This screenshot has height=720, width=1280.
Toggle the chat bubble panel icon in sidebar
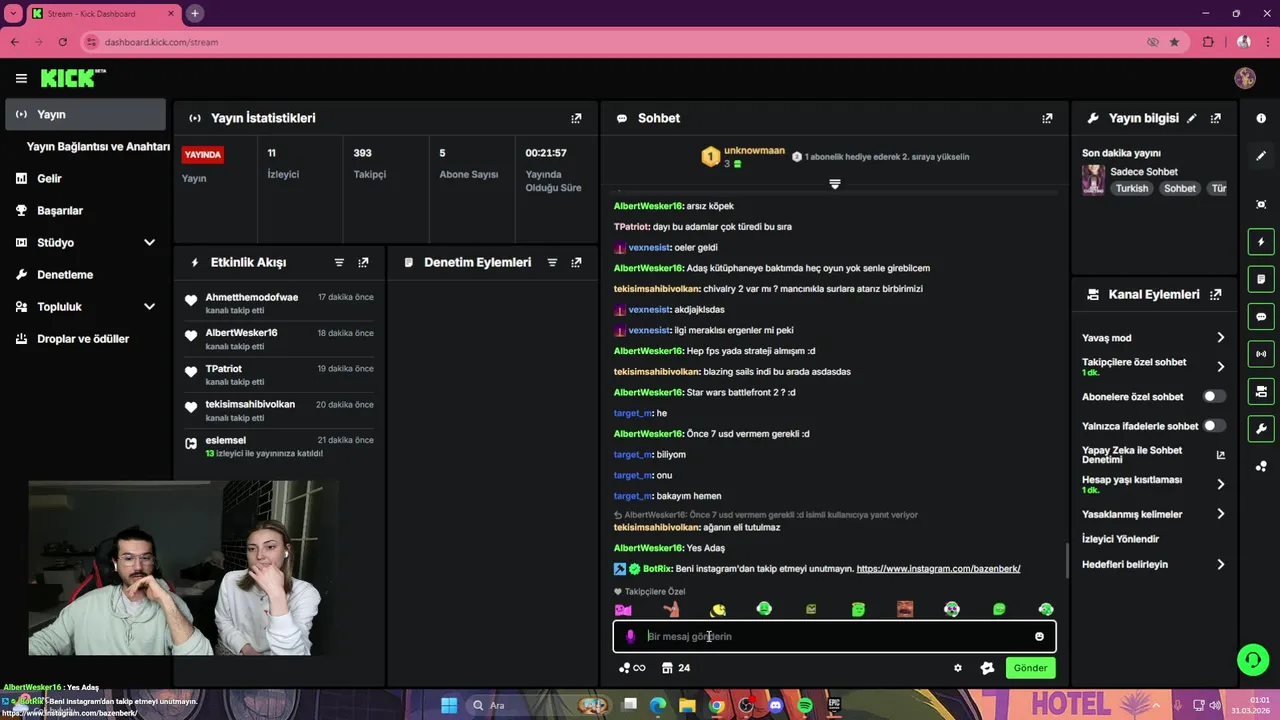1260,316
